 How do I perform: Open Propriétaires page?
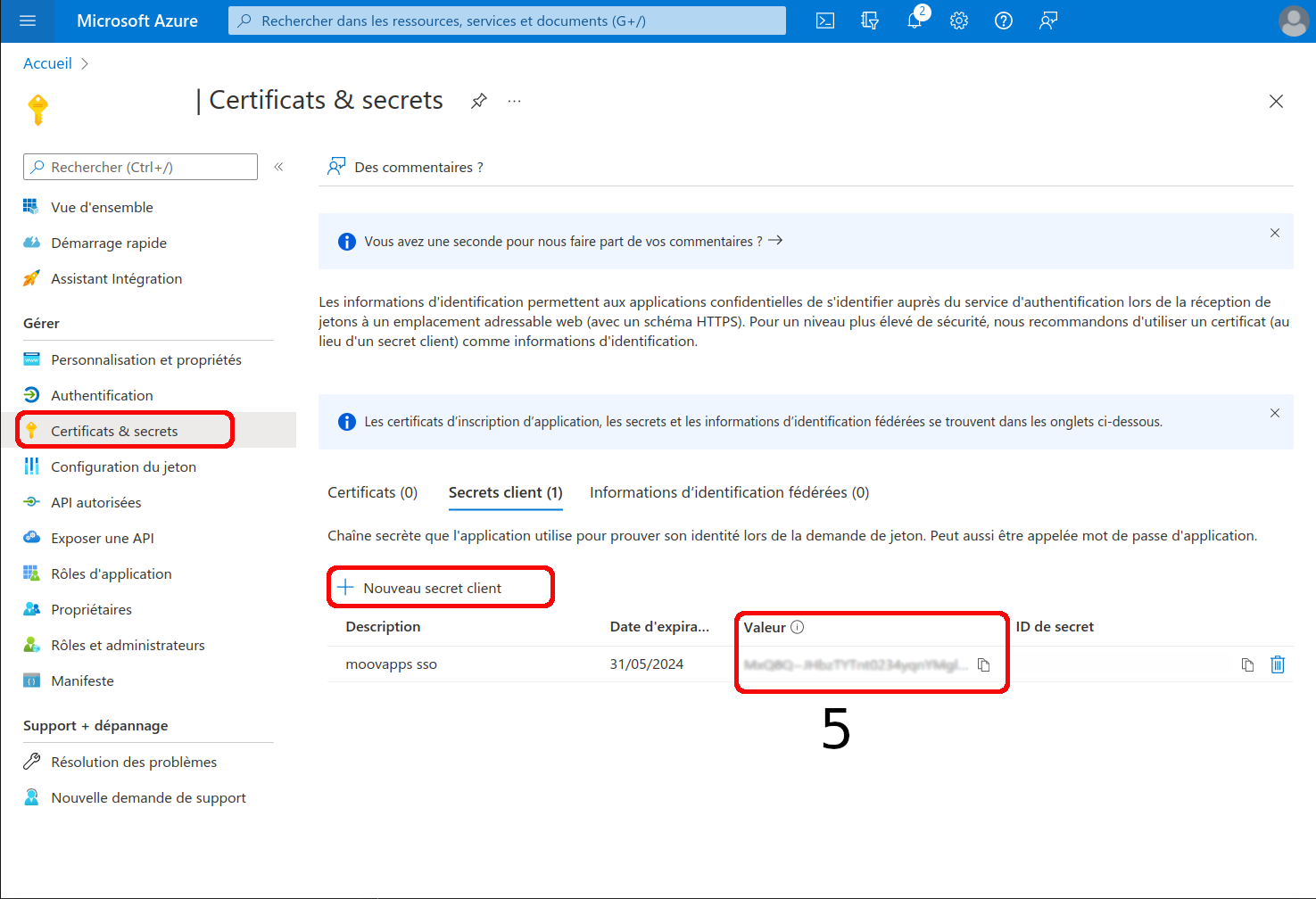pyautogui.click(x=91, y=609)
